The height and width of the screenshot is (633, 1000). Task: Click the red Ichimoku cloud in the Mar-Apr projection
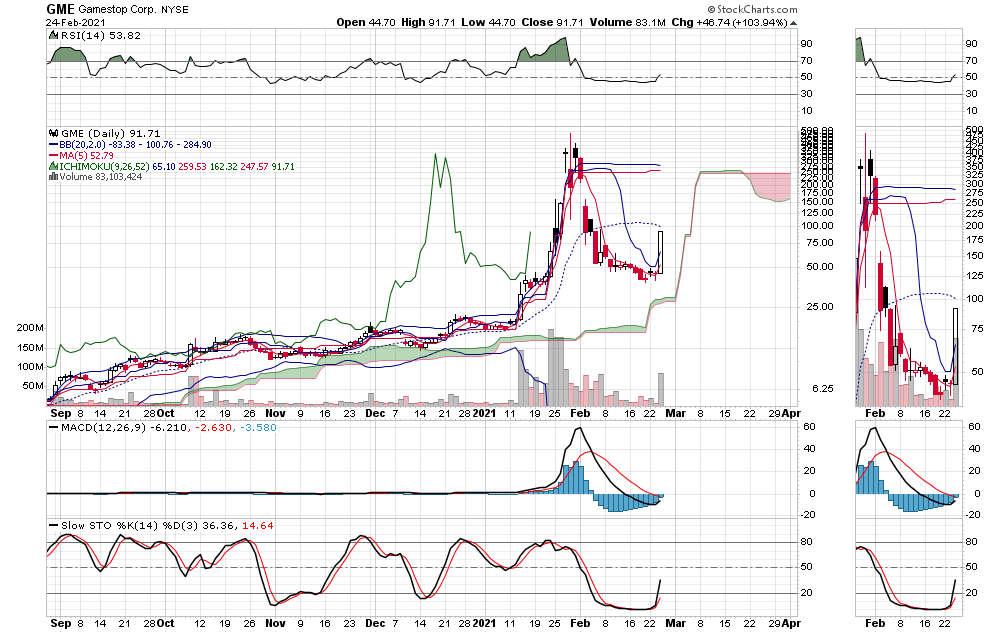coord(768,186)
